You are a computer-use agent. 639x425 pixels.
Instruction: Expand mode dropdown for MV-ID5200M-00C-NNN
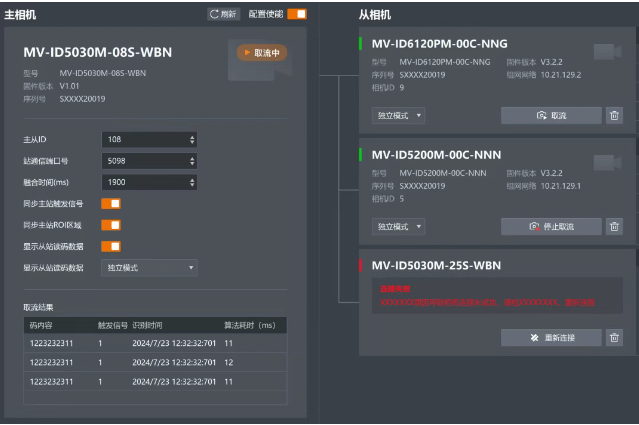(399, 227)
